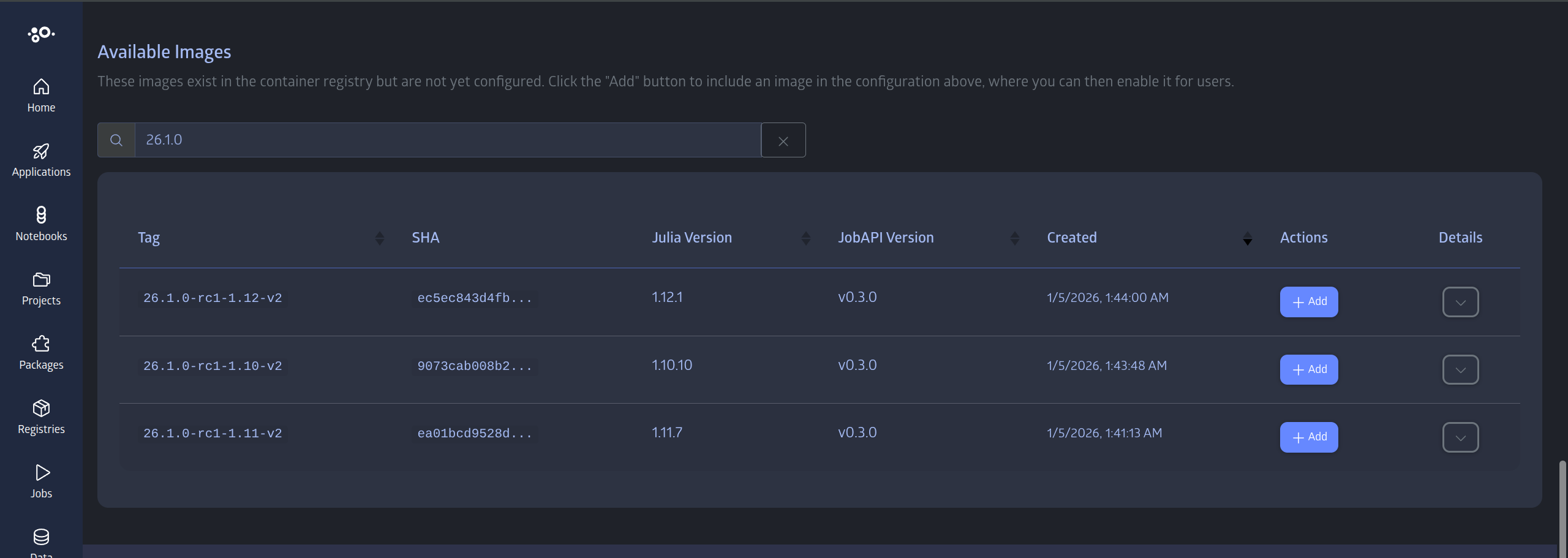This screenshot has width=1568, height=558.
Task: Click inside the image search field
Action: [429, 140]
